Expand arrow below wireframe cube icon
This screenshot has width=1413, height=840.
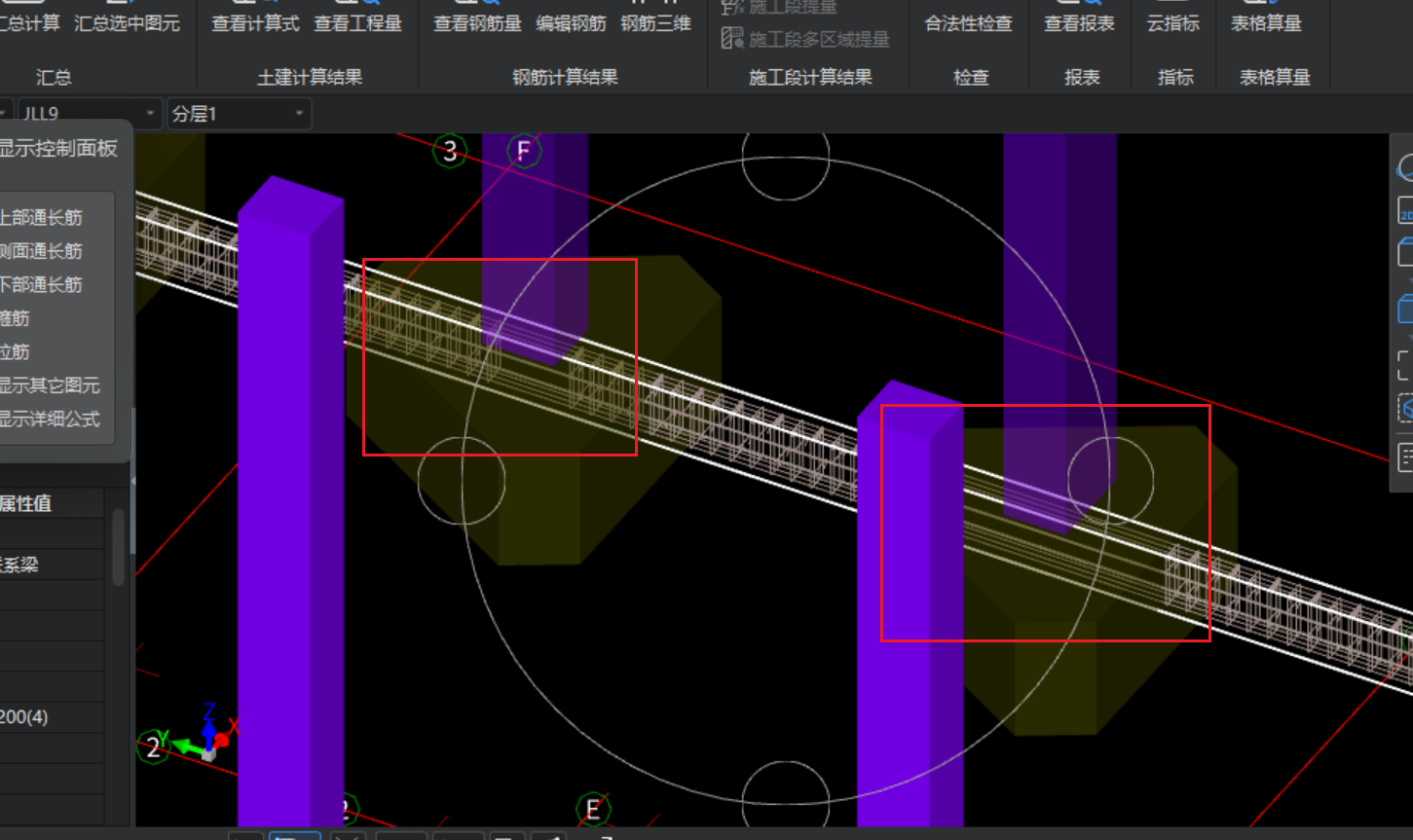pyautogui.click(x=1408, y=278)
